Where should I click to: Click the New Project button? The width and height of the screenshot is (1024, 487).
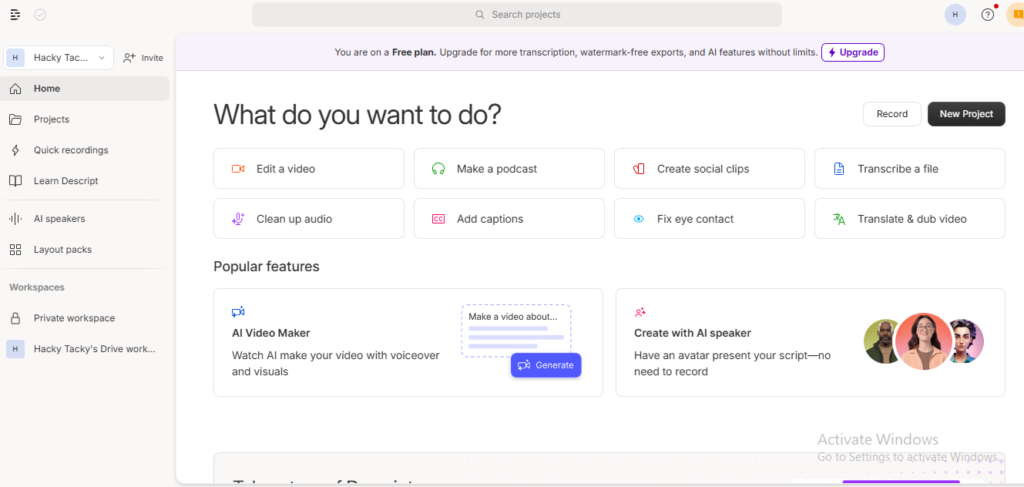coord(967,114)
